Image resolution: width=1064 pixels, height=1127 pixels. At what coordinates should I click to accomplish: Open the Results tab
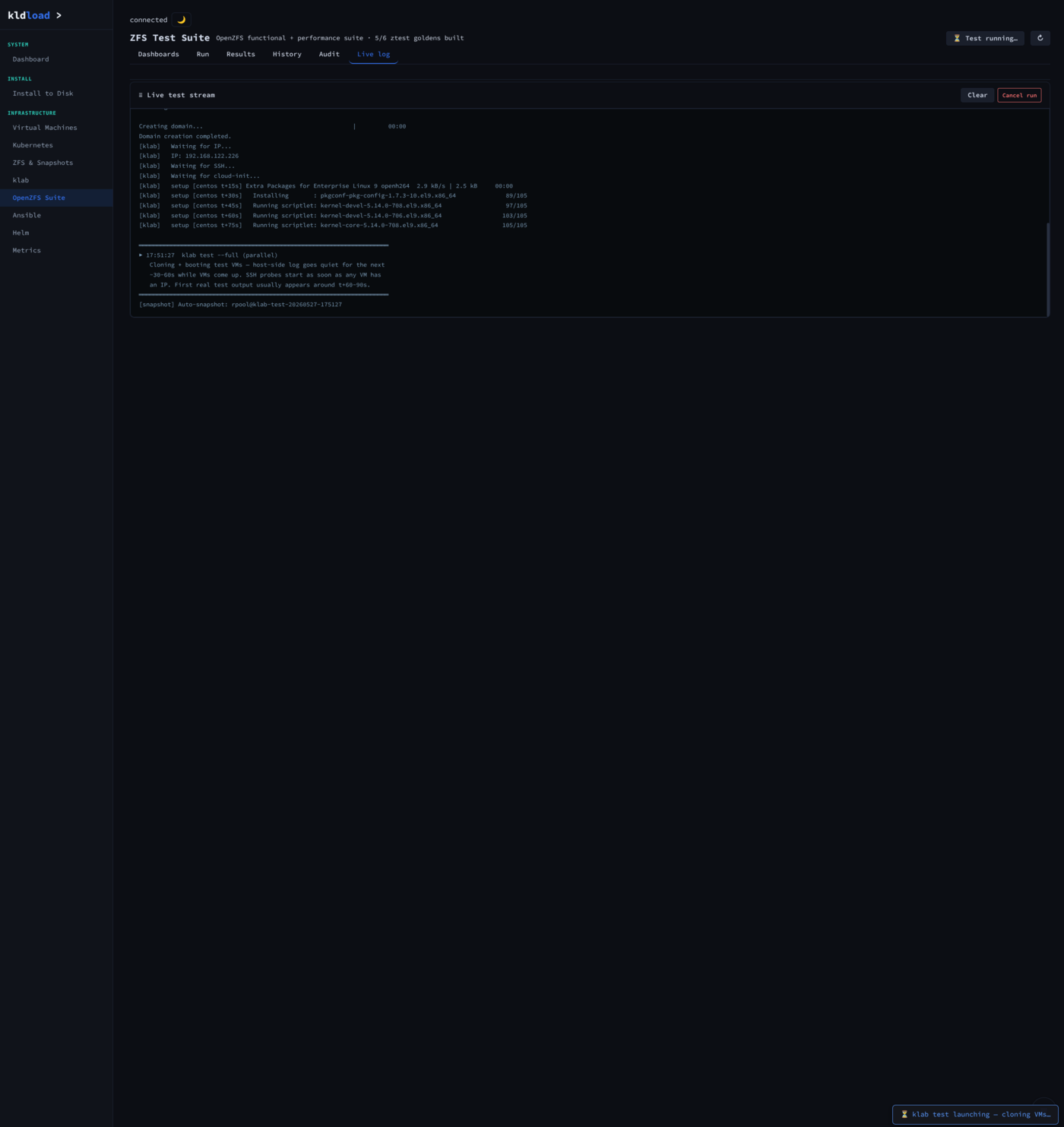[241, 54]
